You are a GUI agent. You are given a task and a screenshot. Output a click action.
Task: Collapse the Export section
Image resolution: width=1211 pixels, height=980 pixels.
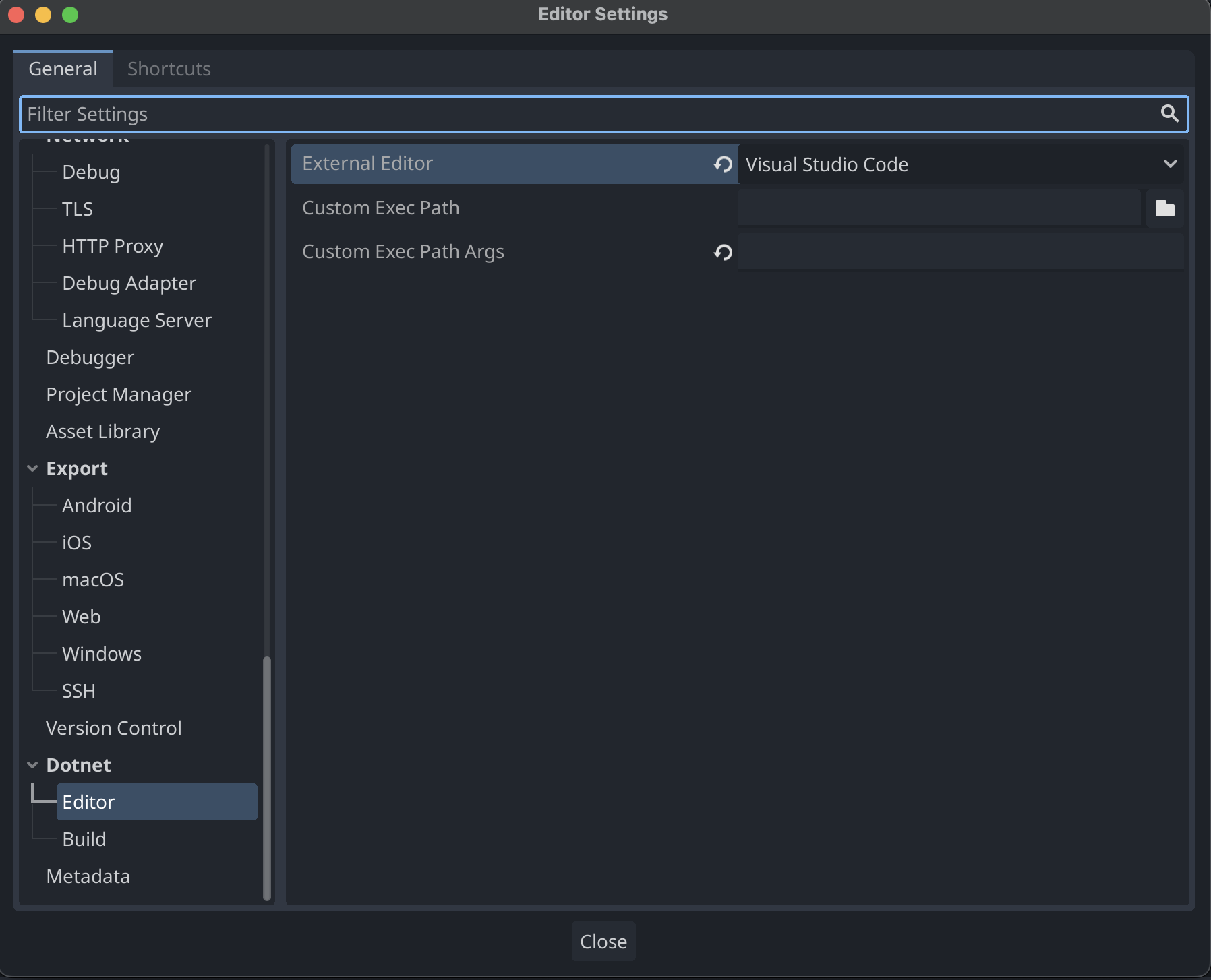[32, 468]
